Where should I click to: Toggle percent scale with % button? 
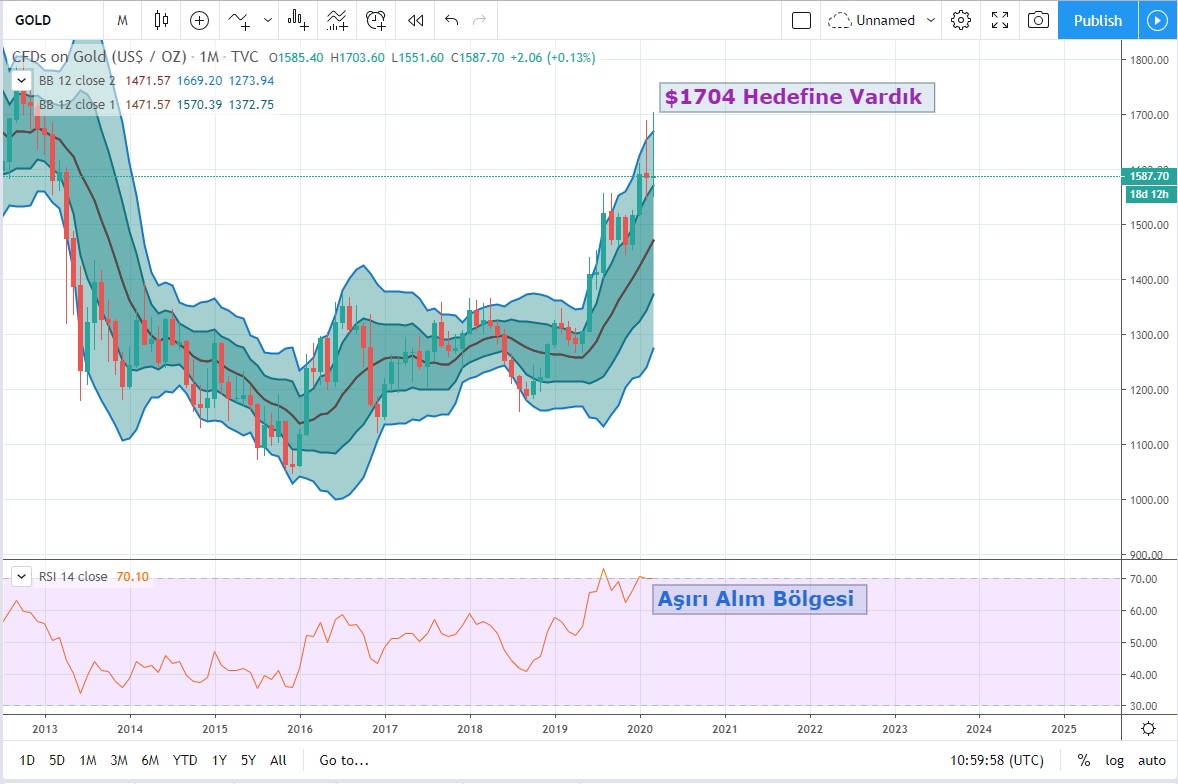pos(1083,760)
